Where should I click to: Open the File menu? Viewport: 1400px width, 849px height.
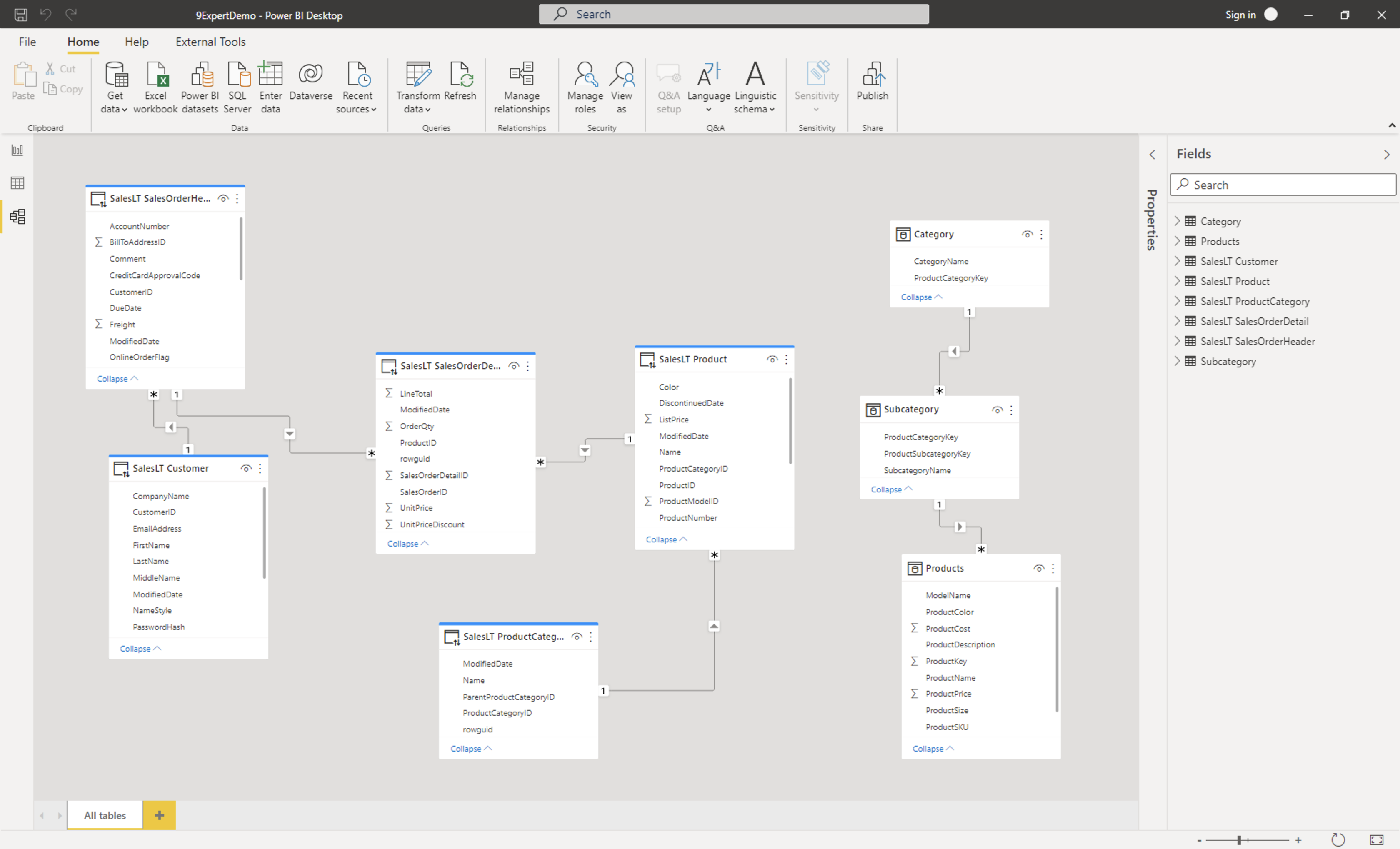point(27,42)
